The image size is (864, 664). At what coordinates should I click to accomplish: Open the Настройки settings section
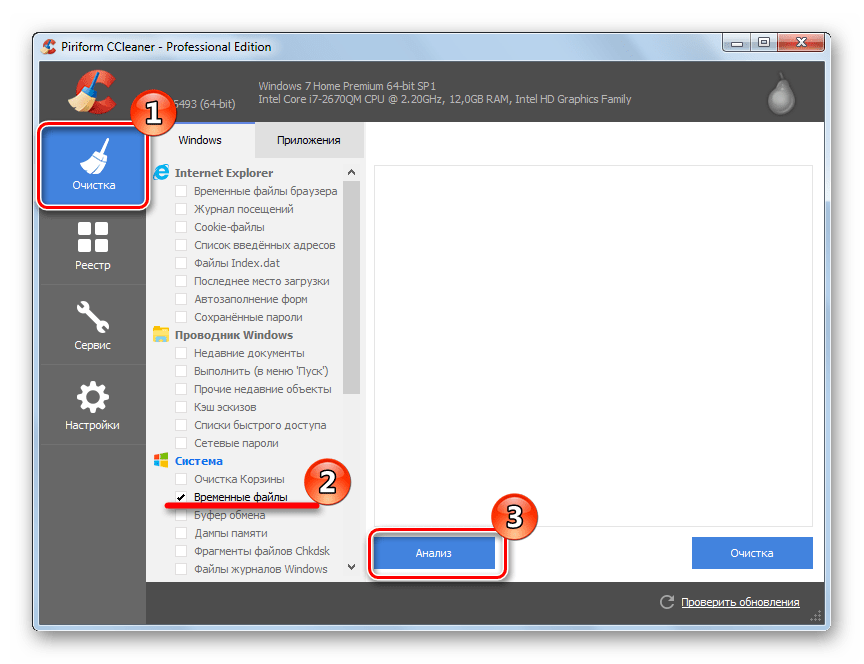pyautogui.click(x=93, y=406)
